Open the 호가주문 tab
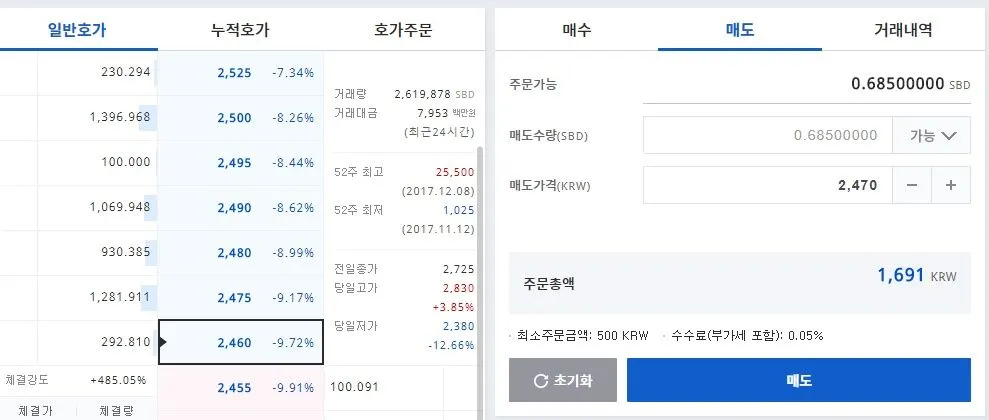 (403, 30)
